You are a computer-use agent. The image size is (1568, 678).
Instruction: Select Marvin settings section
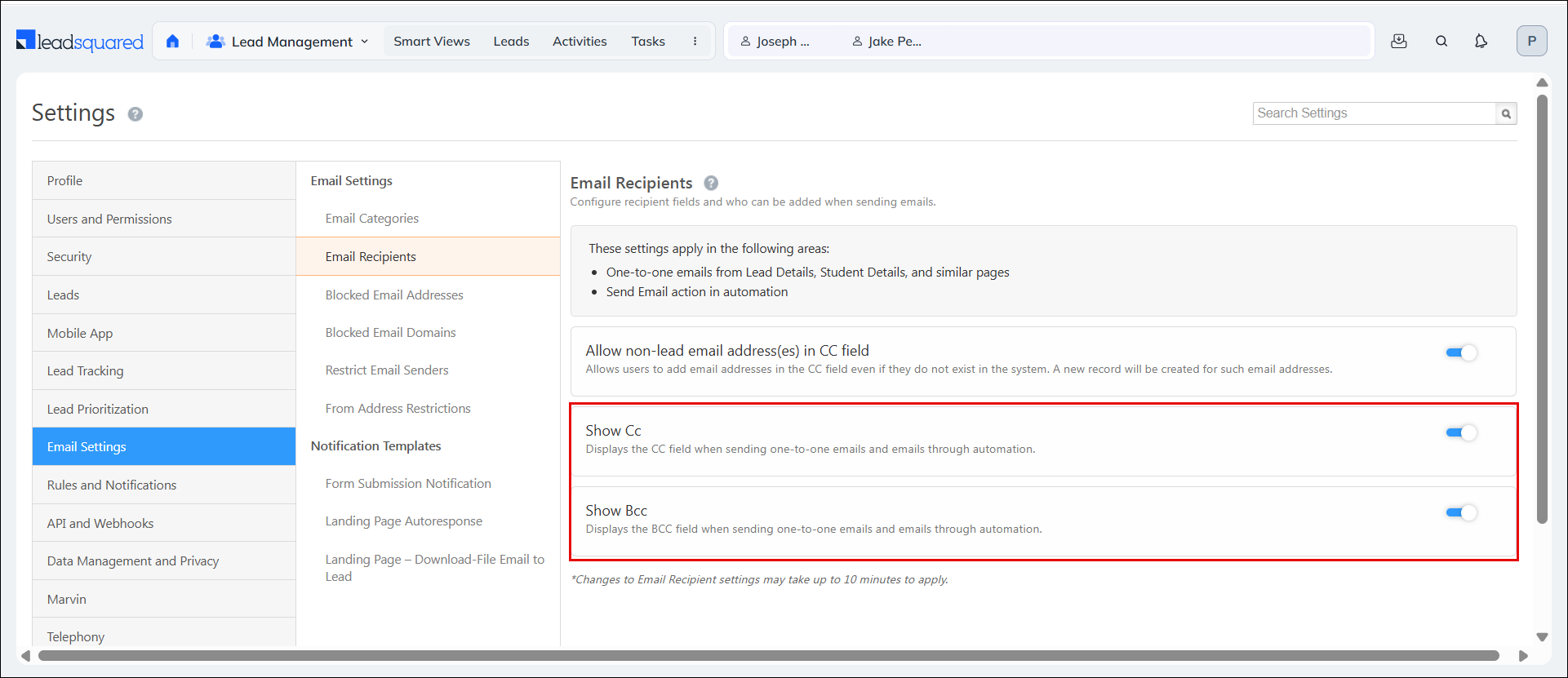pyautogui.click(x=164, y=599)
